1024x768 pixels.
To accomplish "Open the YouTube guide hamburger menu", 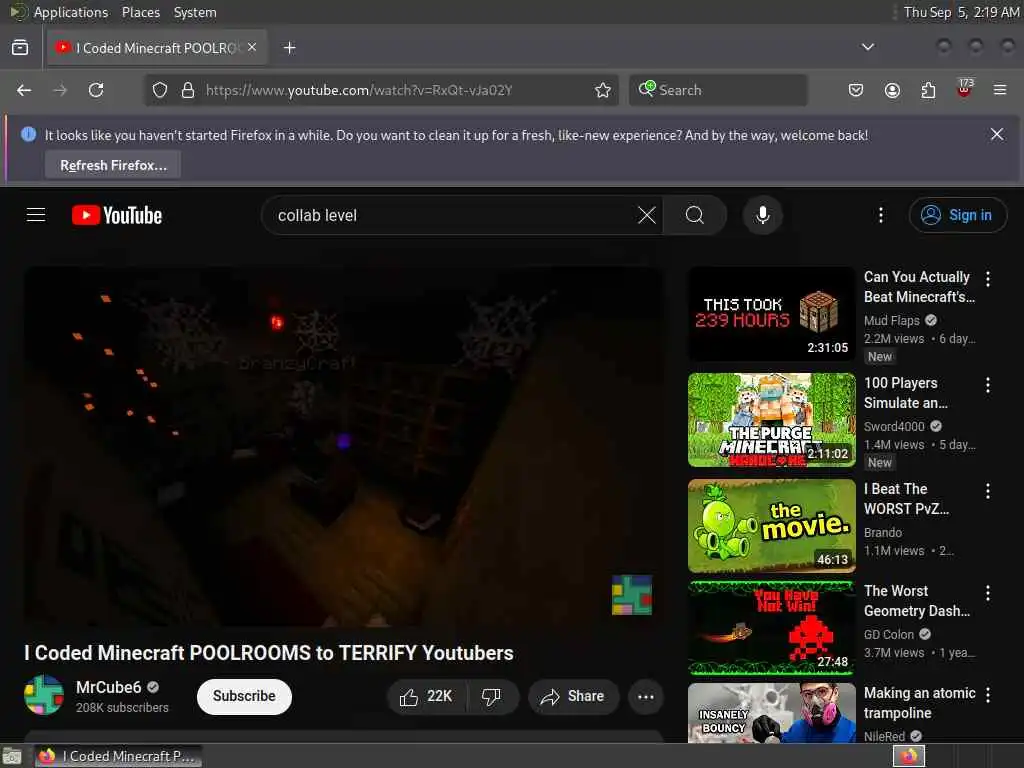I will (36, 215).
